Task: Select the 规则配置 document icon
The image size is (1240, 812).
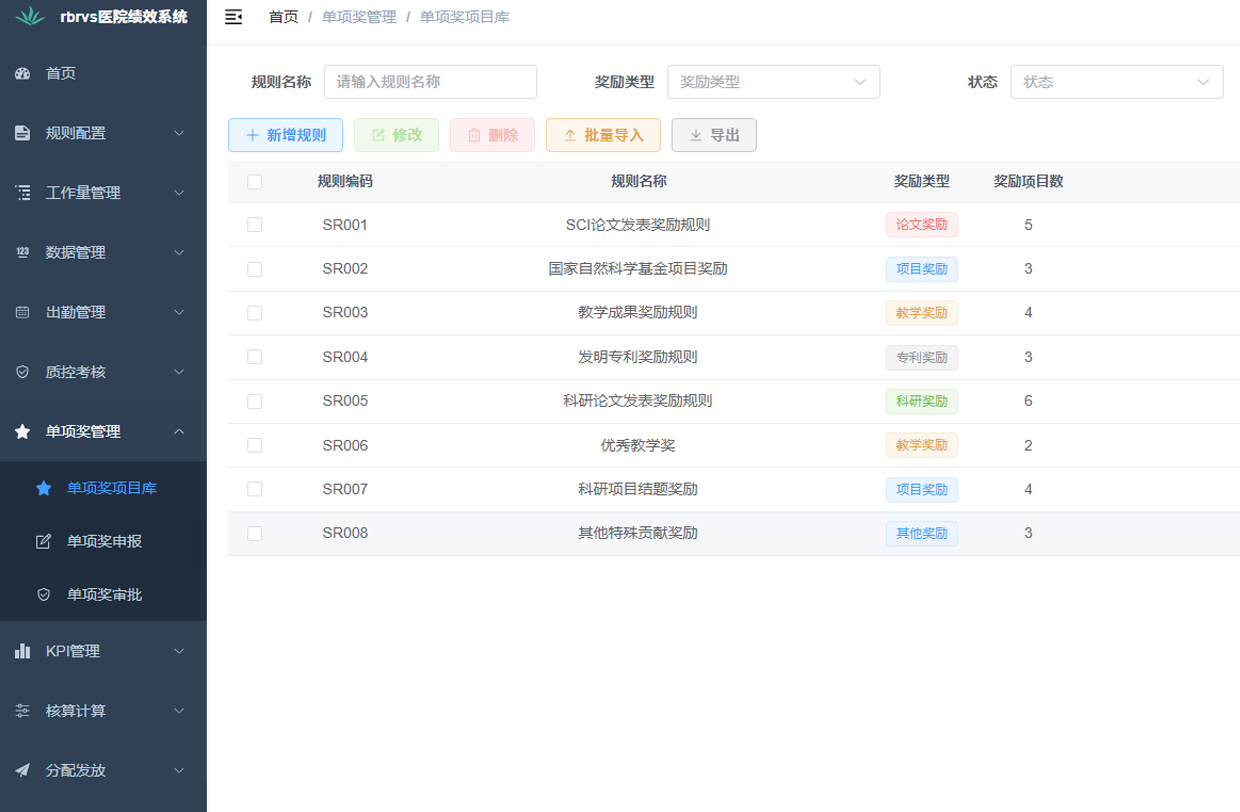Action: click(21, 132)
